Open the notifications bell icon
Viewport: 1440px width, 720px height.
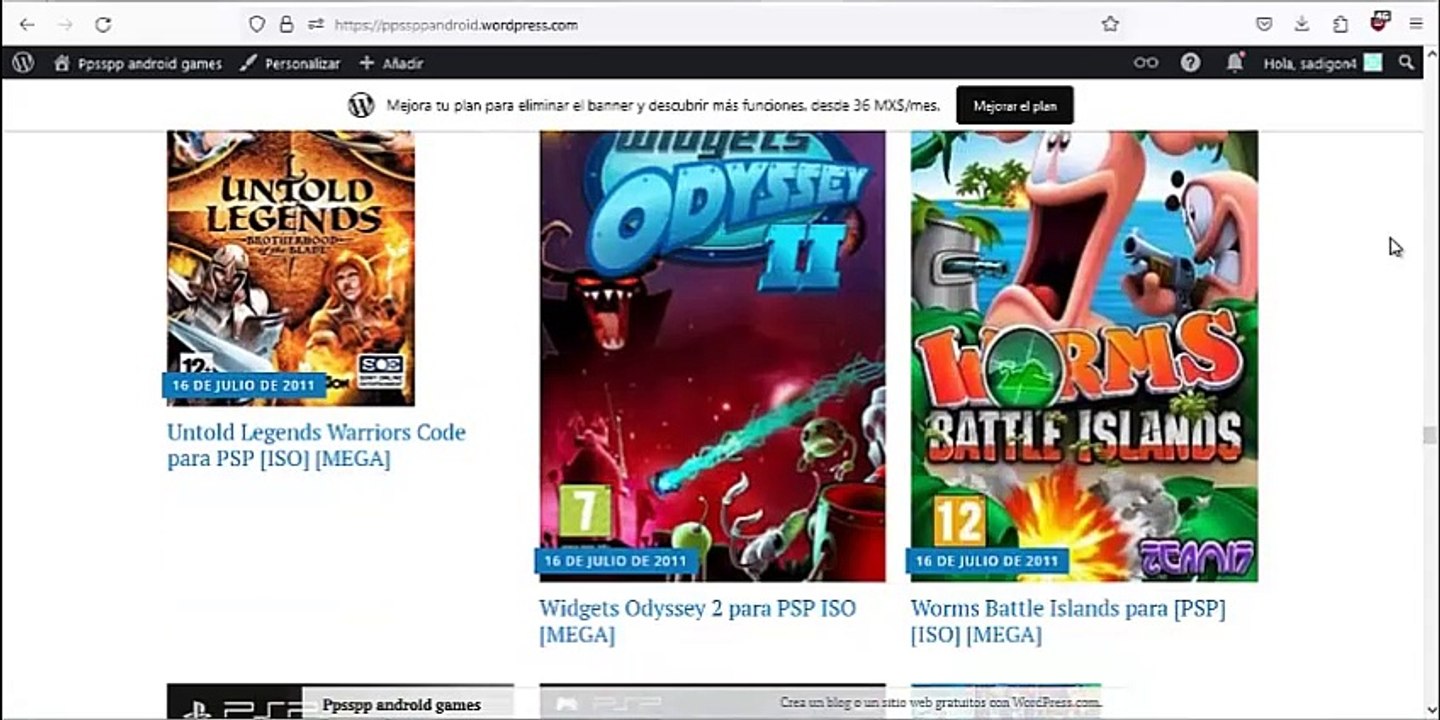click(1235, 62)
